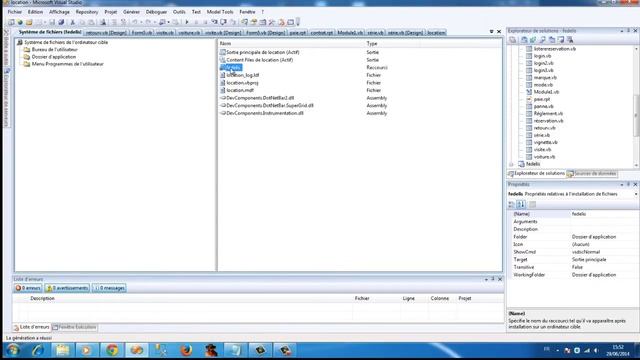Select location.mdf in the file list
This screenshot has width=640, height=360.
pos(240,90)
